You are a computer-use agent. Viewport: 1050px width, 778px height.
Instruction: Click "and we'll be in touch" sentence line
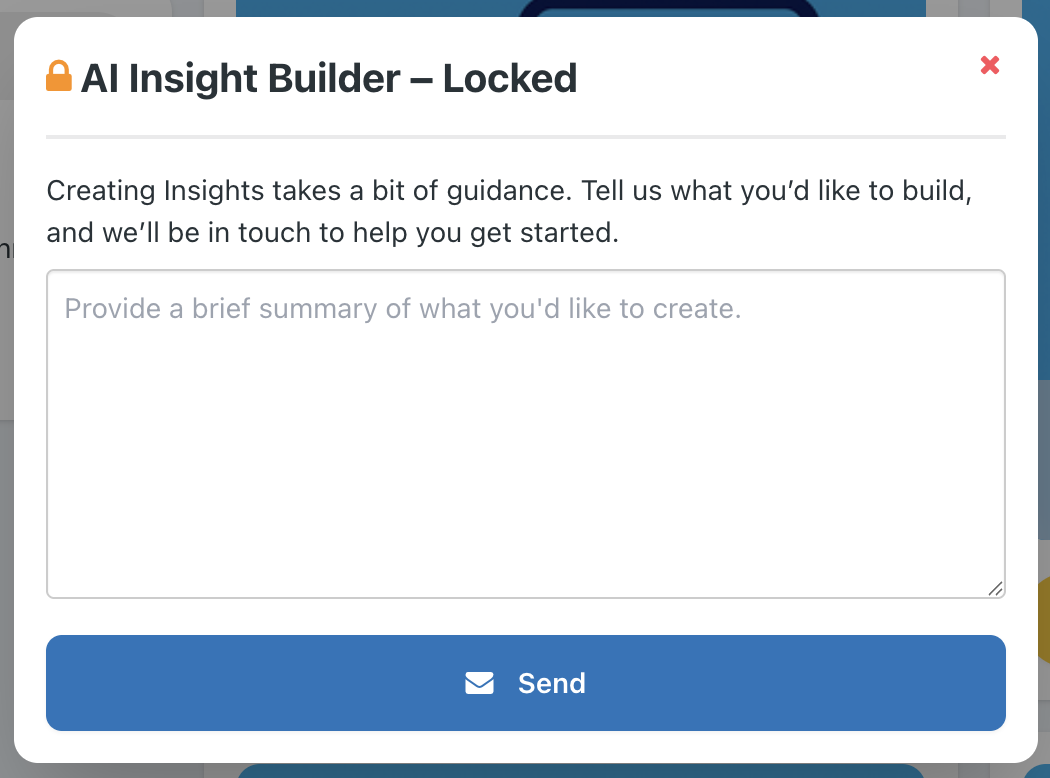coord(333,233)
